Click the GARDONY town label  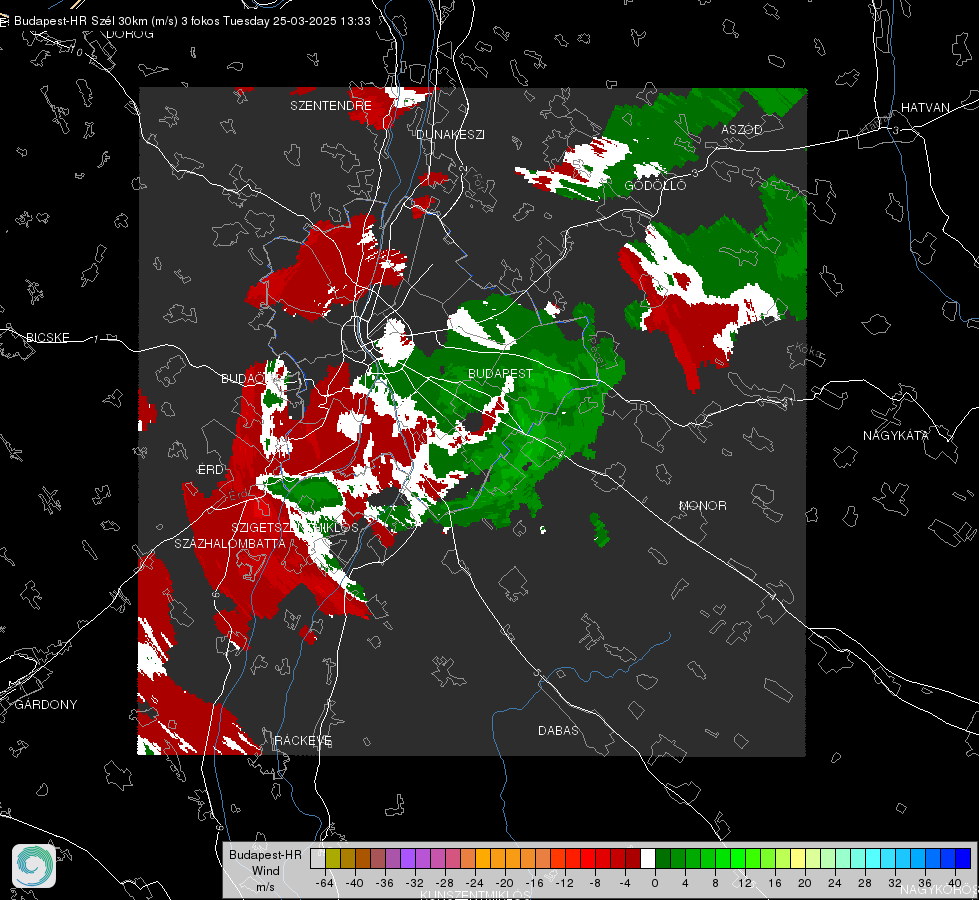46,705
